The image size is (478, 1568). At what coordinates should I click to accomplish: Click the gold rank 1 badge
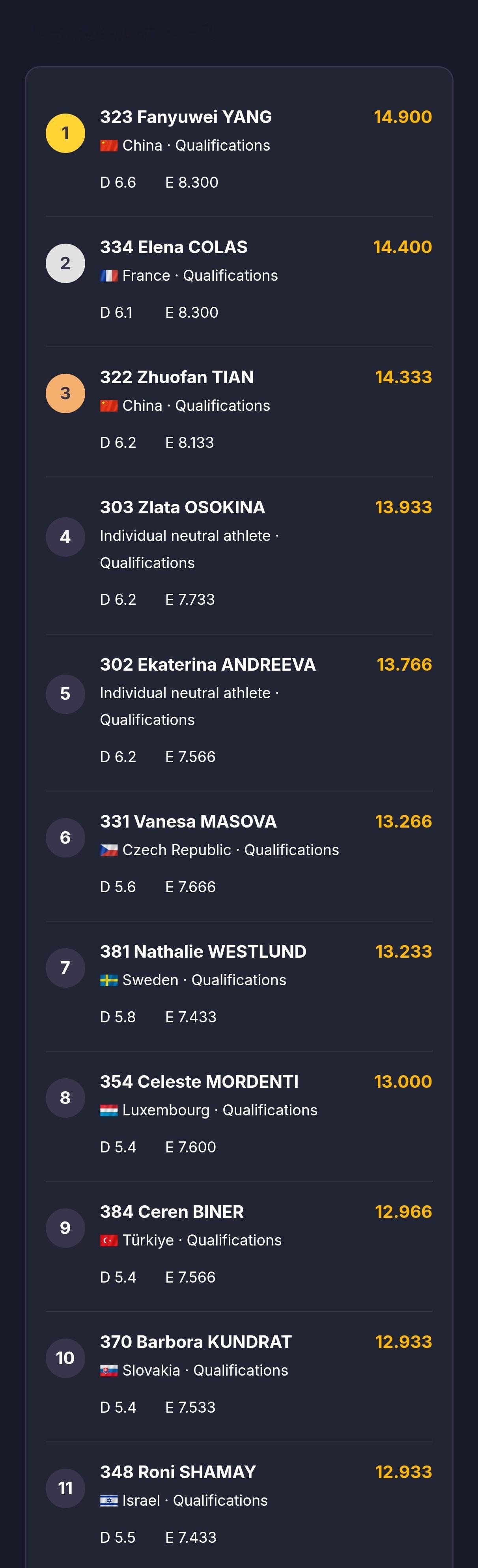65,133
